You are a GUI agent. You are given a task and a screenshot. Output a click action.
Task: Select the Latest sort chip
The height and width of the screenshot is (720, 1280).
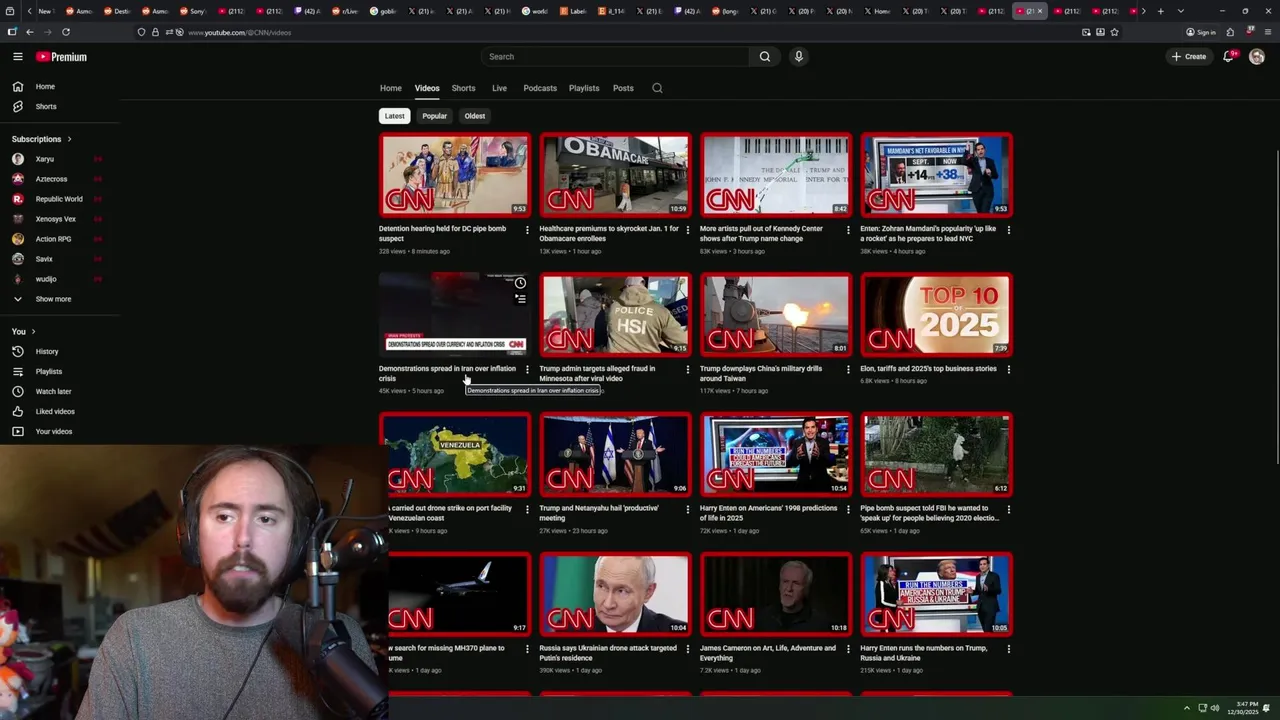point(395,116)
